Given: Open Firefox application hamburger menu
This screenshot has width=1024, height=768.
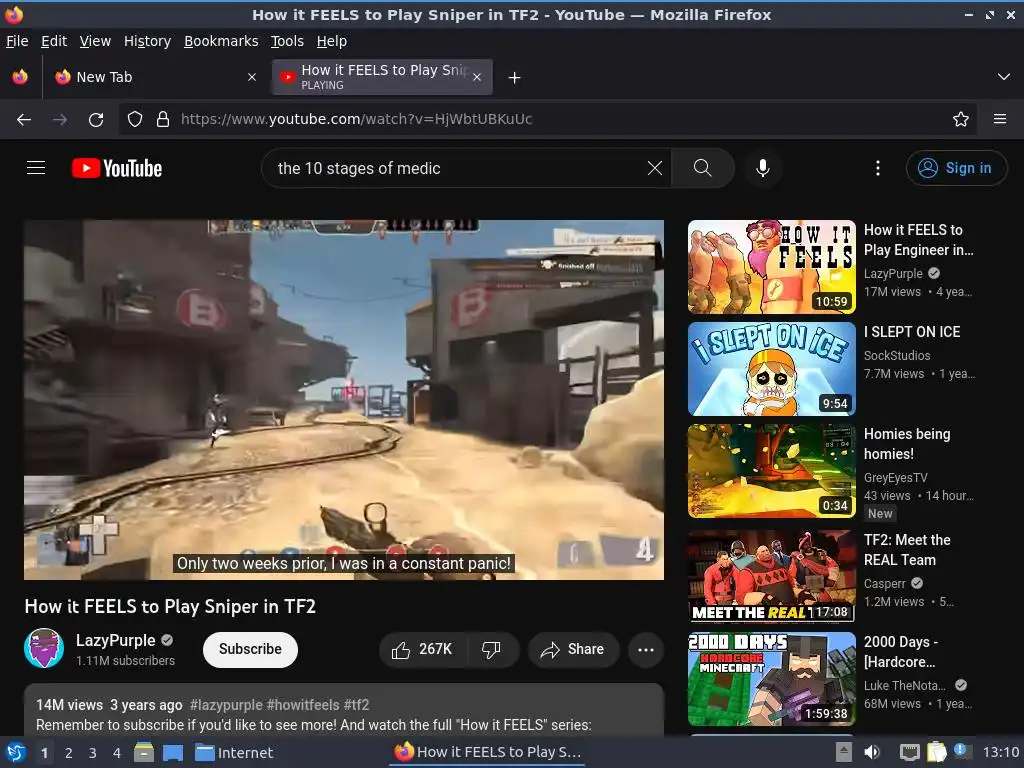Looking at the screenshot, I should click(1000, 119).
